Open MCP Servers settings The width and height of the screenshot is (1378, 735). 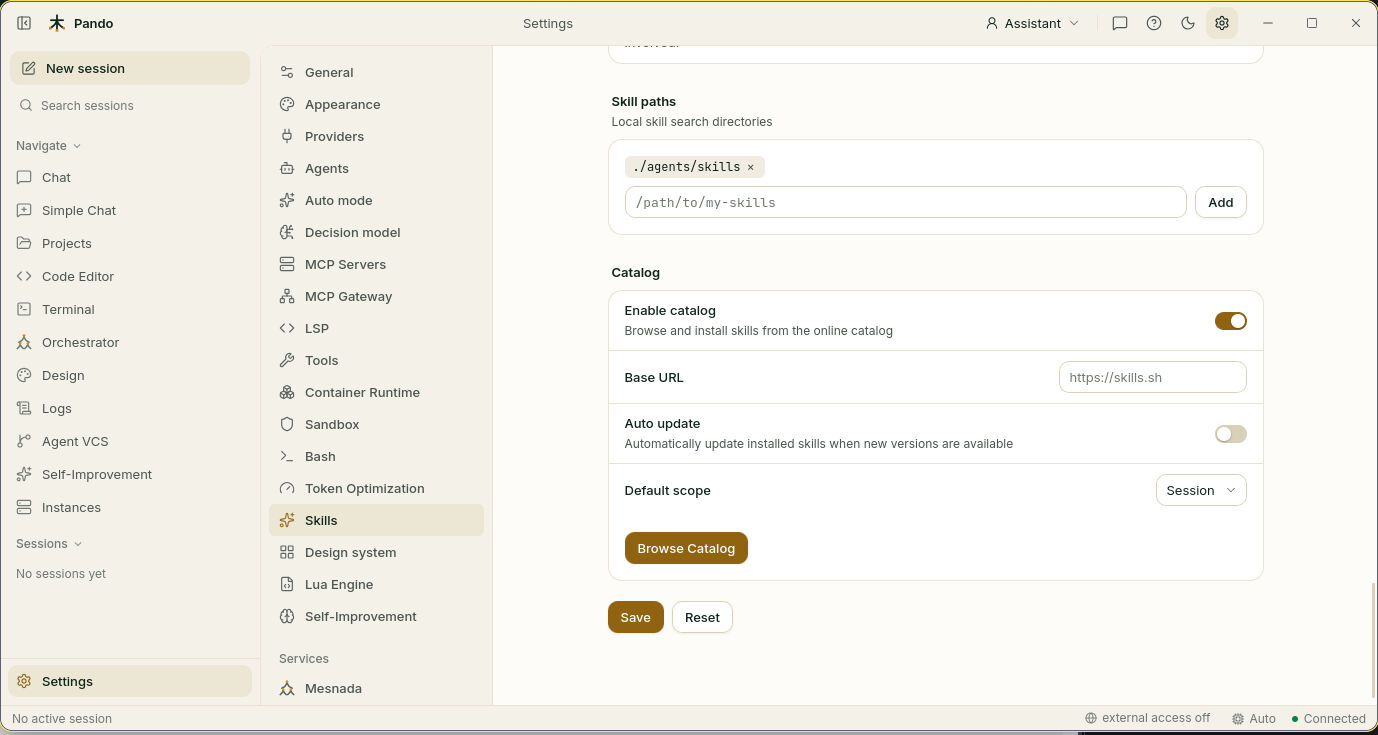376,264
